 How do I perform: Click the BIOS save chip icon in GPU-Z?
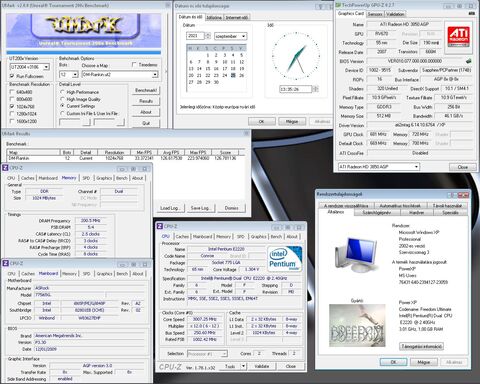[x=469, y=61]
